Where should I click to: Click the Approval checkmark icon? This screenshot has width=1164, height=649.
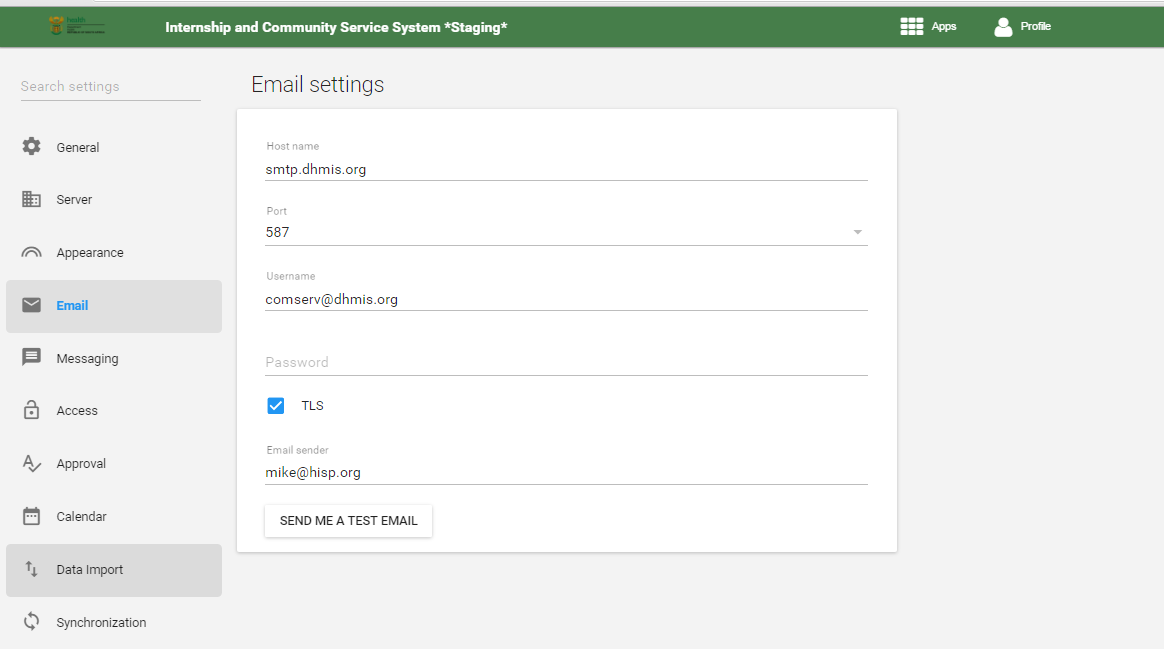pyautogui.click(x=32, y=464)
